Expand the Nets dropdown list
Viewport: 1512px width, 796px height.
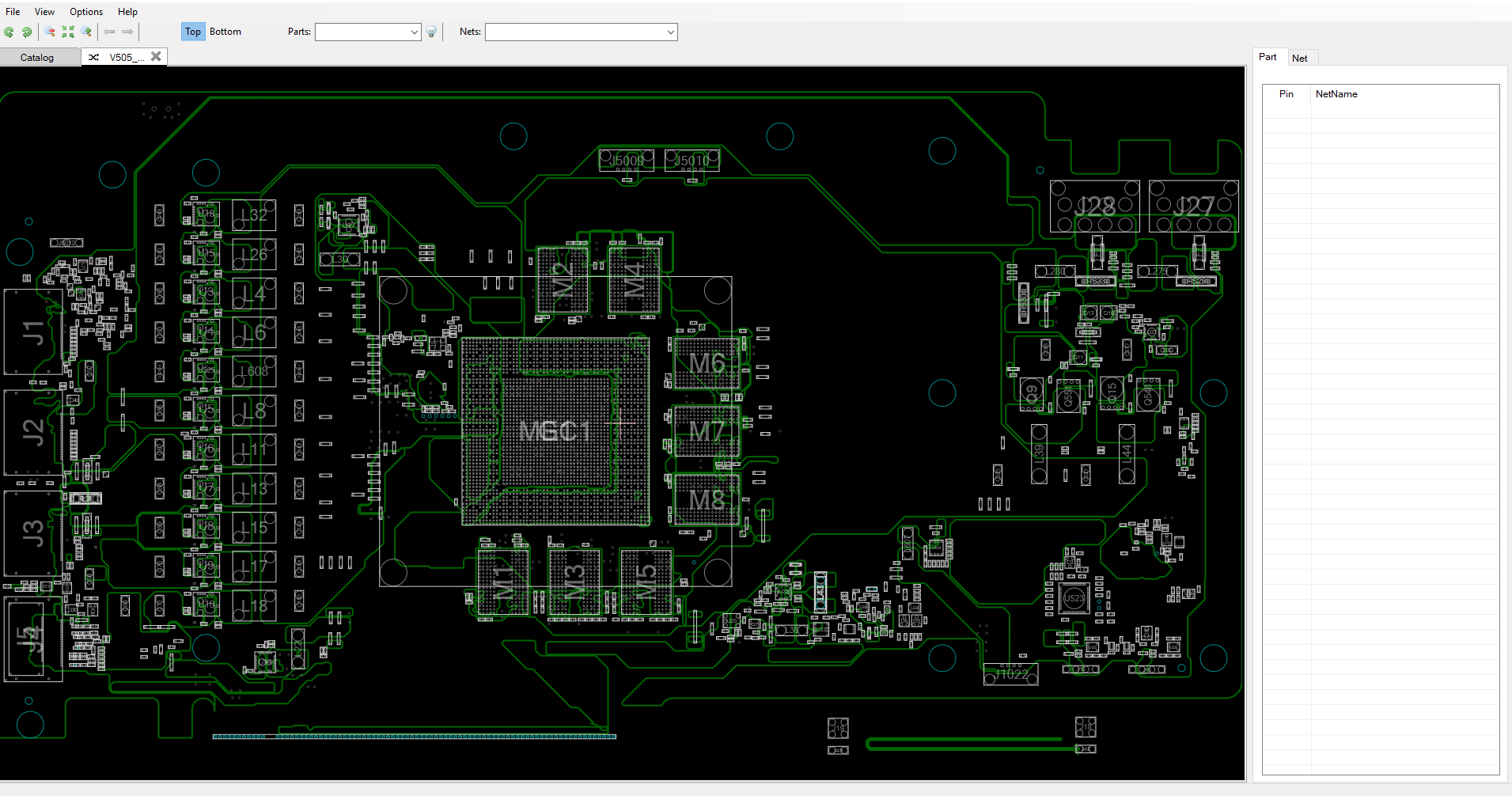point(671,32)
